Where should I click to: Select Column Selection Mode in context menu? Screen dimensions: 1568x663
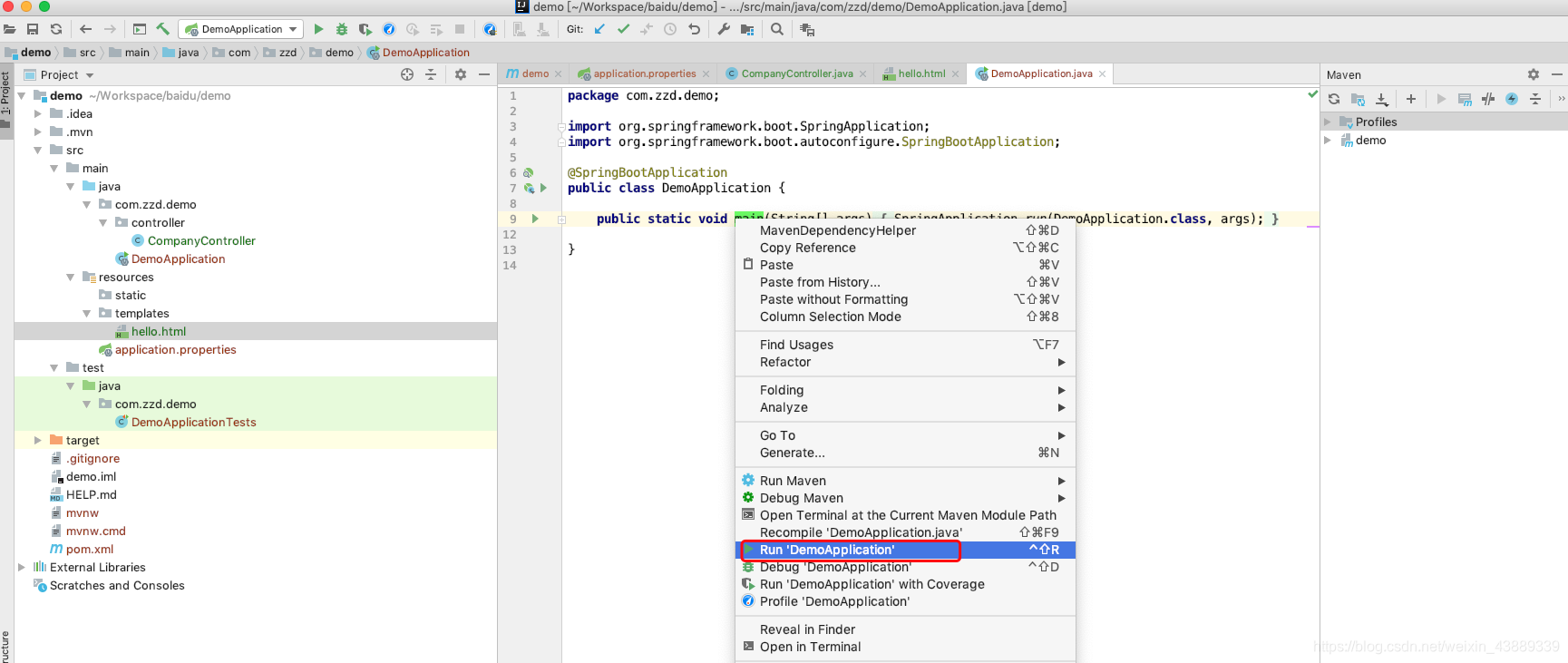905,317
